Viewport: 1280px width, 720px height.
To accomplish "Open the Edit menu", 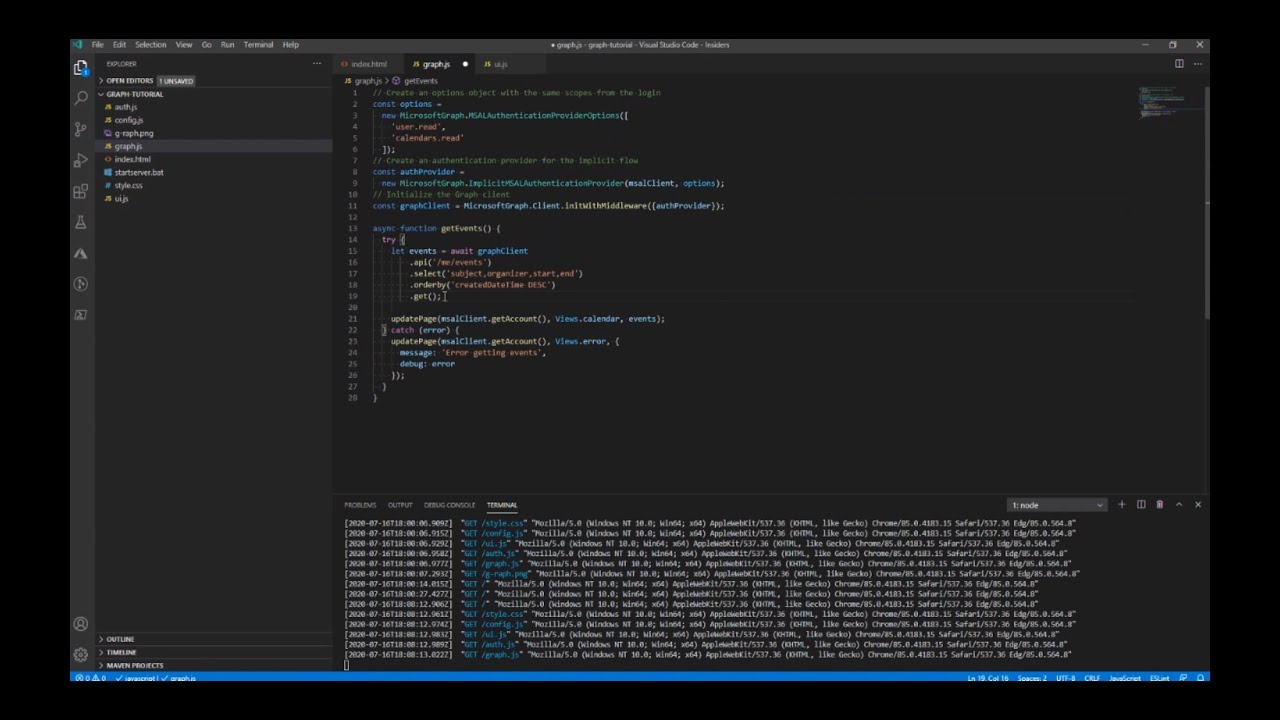I will (120, 45).
